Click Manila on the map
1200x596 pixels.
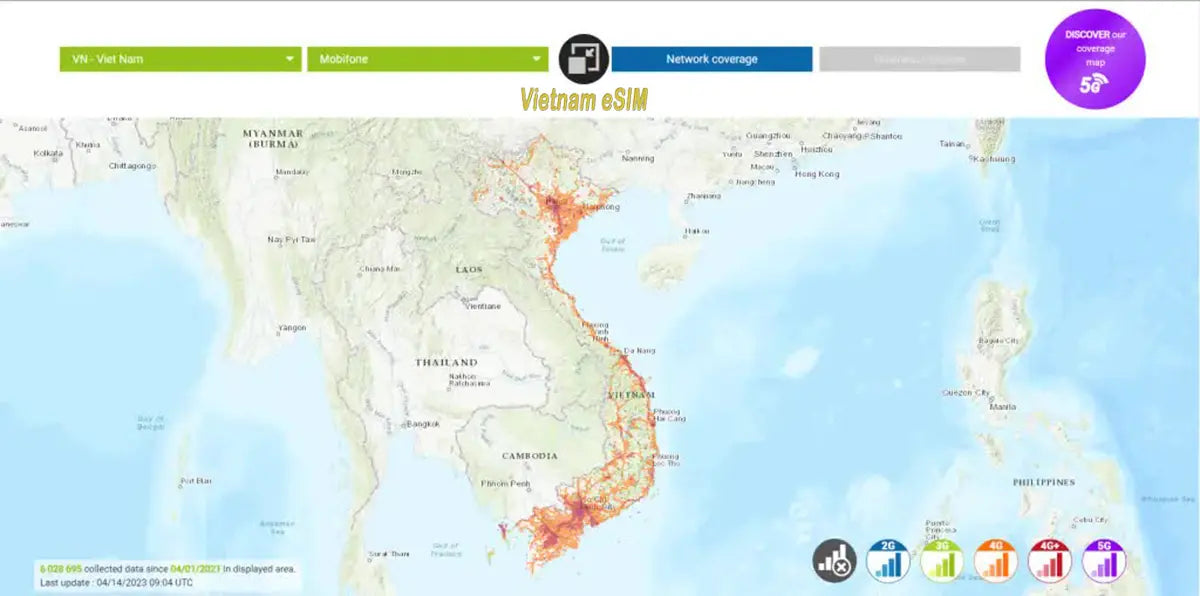(x=1002, y=407)
